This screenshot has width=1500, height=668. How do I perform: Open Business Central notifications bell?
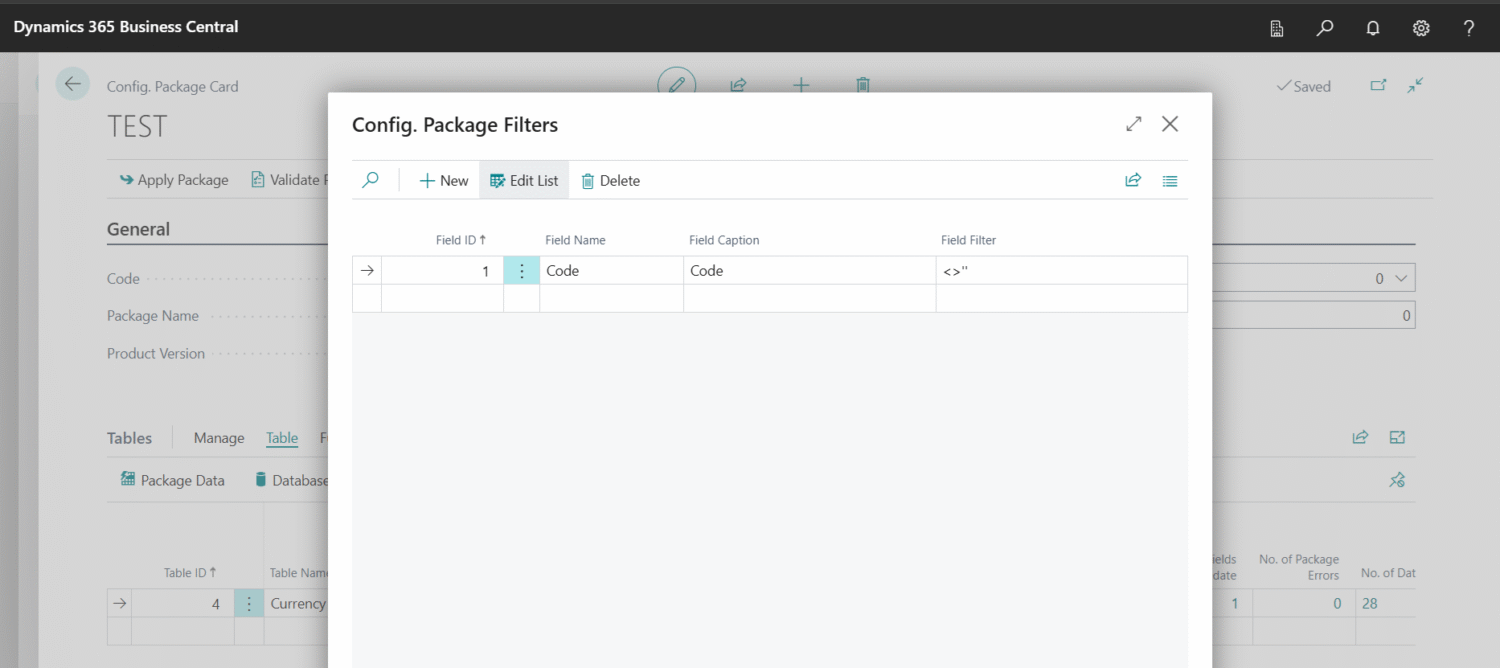(1373, 27)
